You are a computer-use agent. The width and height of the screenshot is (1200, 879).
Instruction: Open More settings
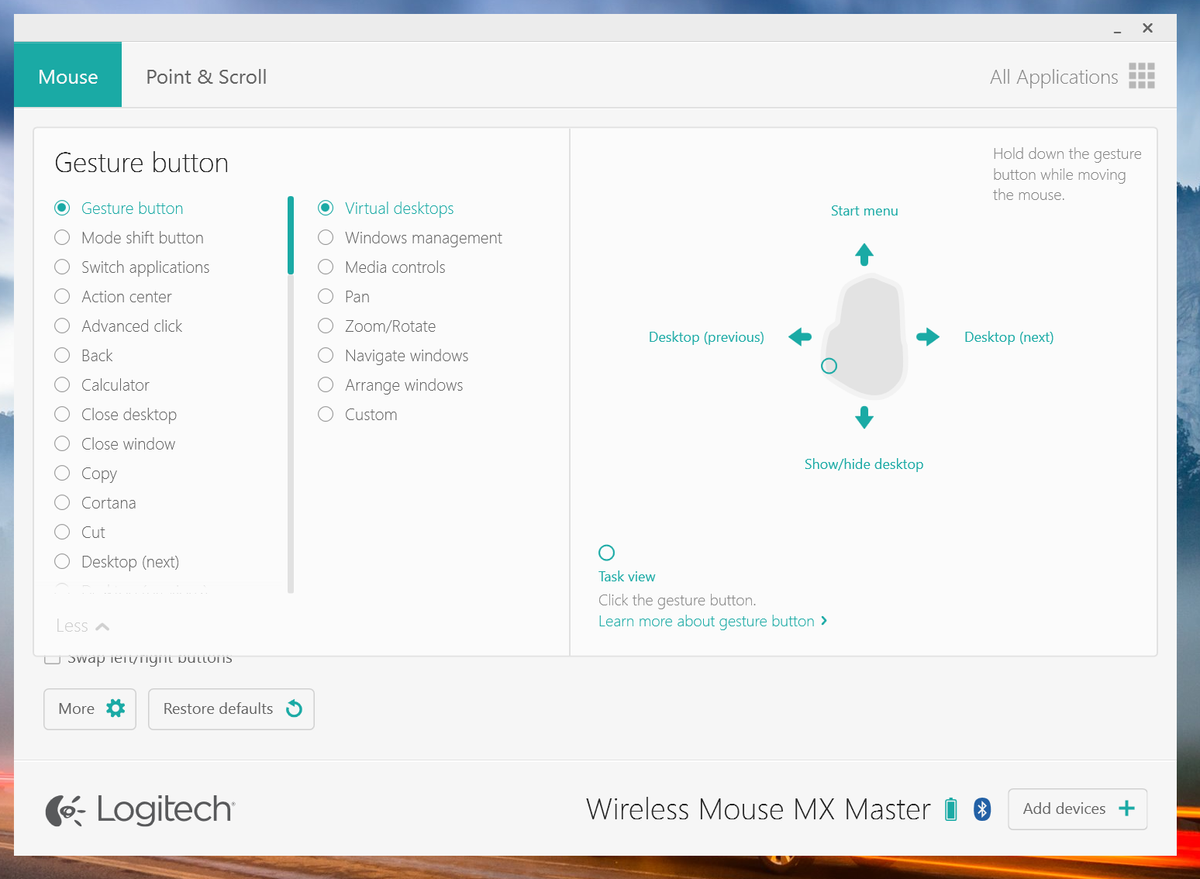[89, 709]
